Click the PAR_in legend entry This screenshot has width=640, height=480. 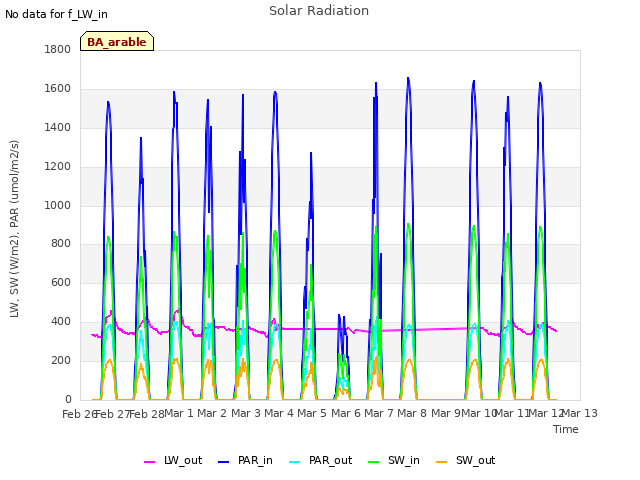[245, 460]
